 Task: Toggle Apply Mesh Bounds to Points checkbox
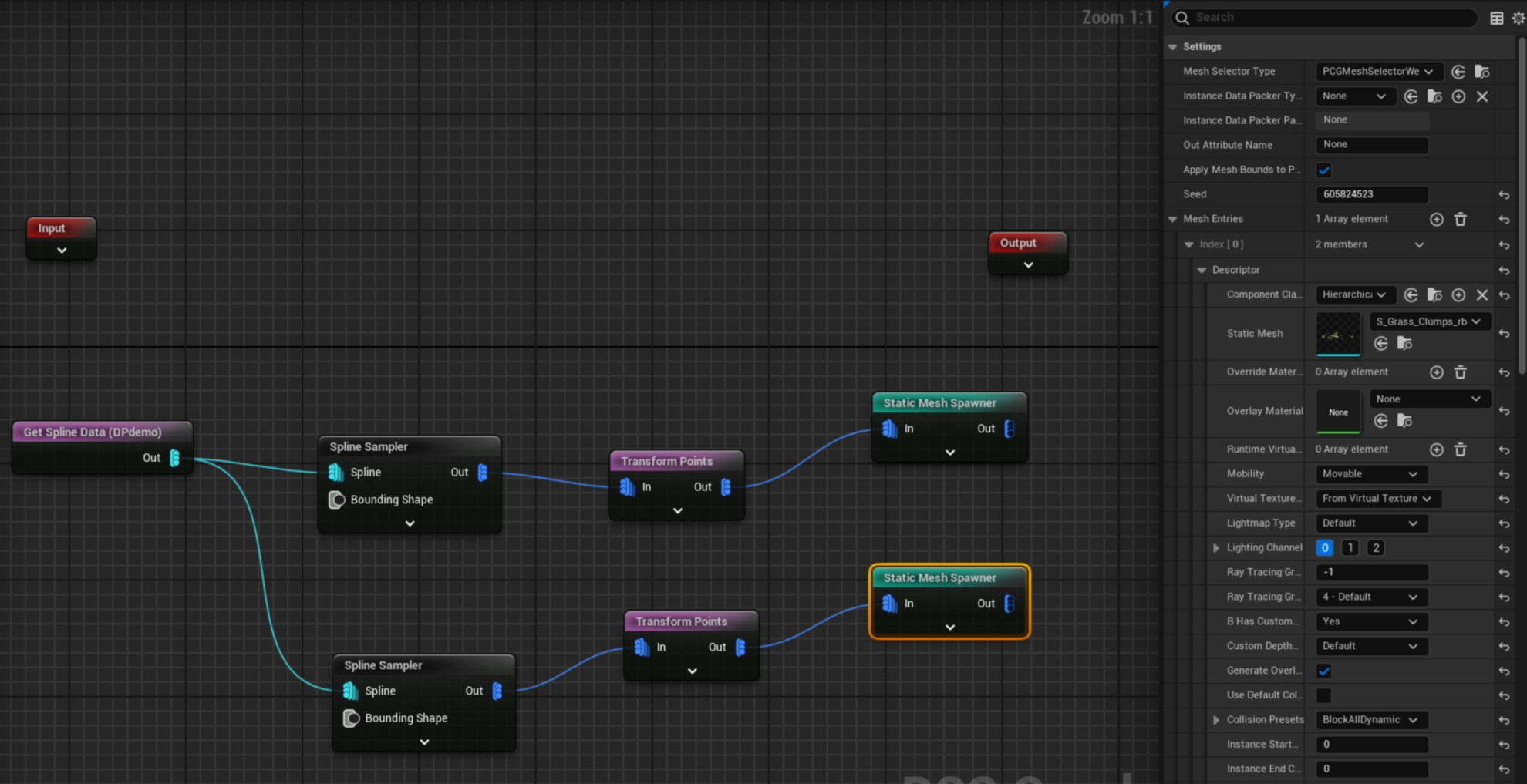coord(1324,170)
